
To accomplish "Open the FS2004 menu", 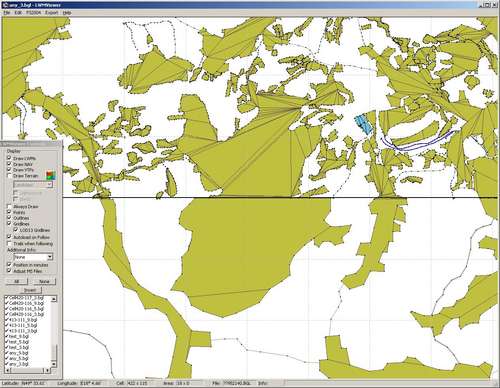I will click(33, 13).
